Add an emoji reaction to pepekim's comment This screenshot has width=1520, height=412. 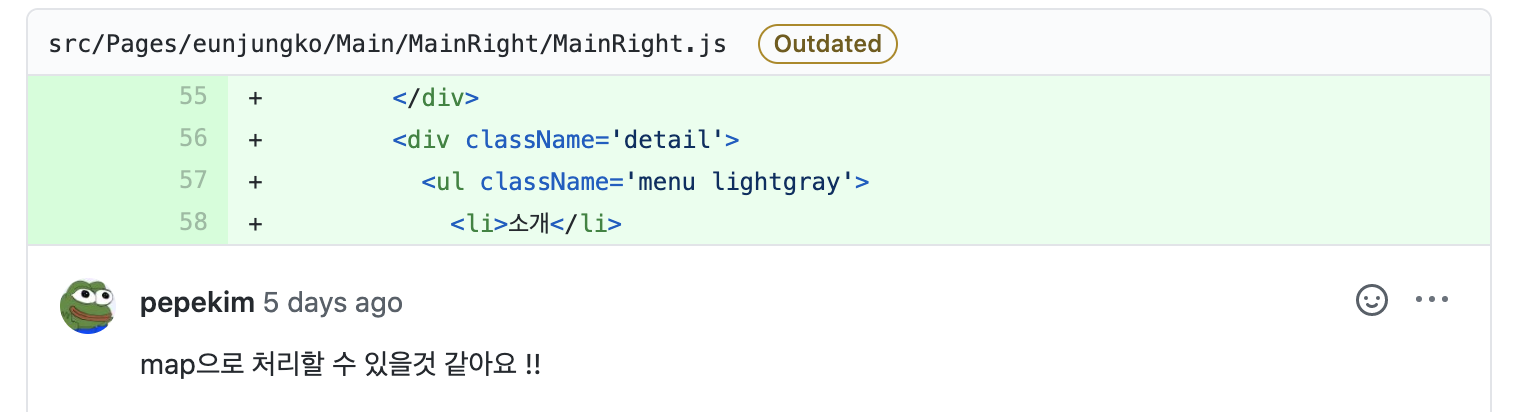(1371, 300)
